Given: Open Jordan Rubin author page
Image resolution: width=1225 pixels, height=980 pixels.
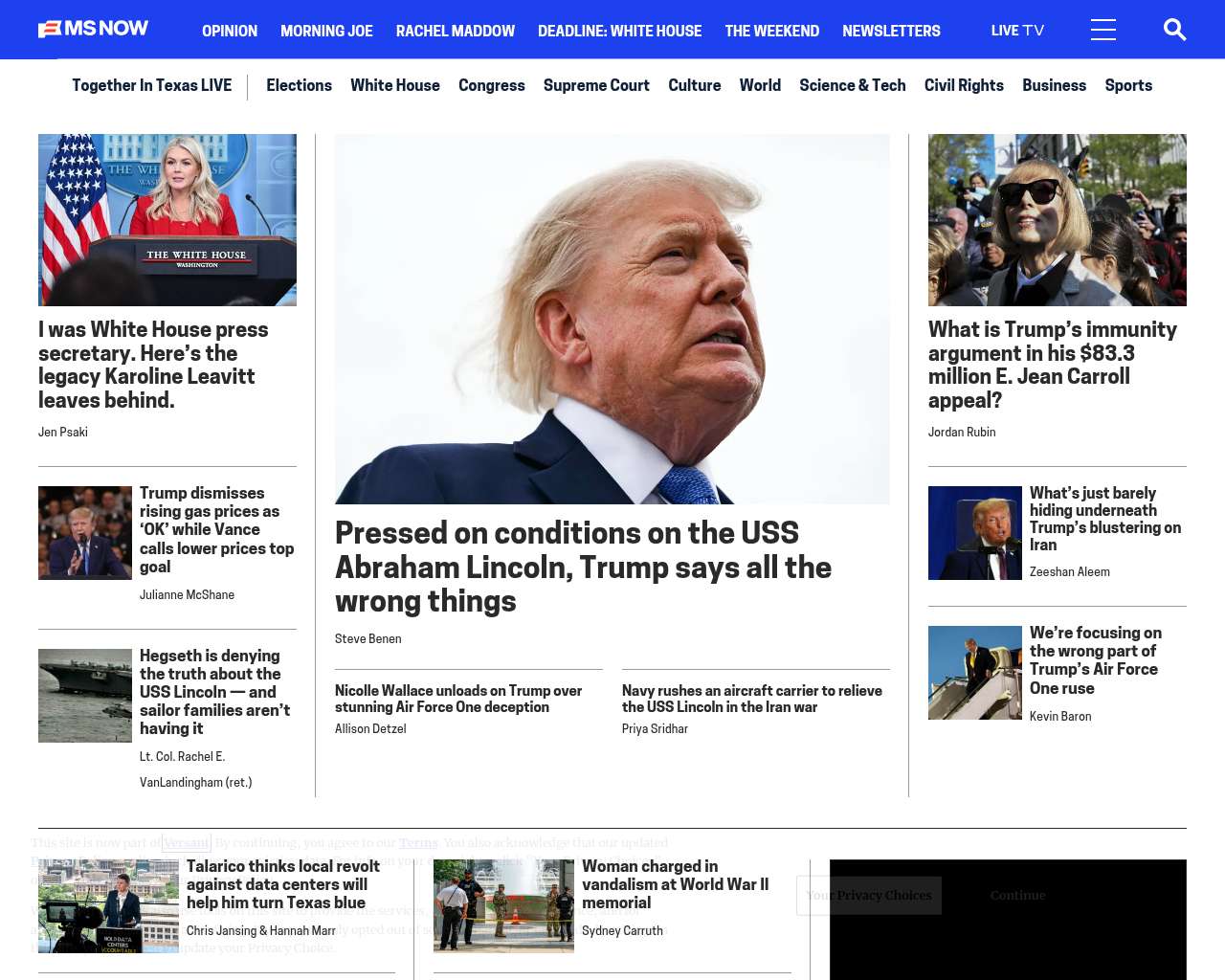Looking at the screenshot, I should coord(962,433).
